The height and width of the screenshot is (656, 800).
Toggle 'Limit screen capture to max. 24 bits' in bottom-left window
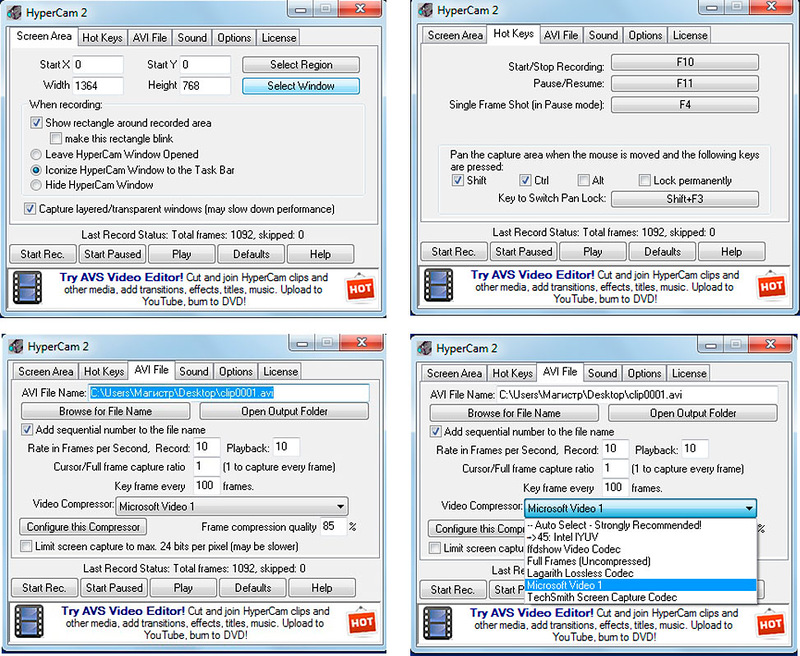pyautogui.click(x=26, y=546)
